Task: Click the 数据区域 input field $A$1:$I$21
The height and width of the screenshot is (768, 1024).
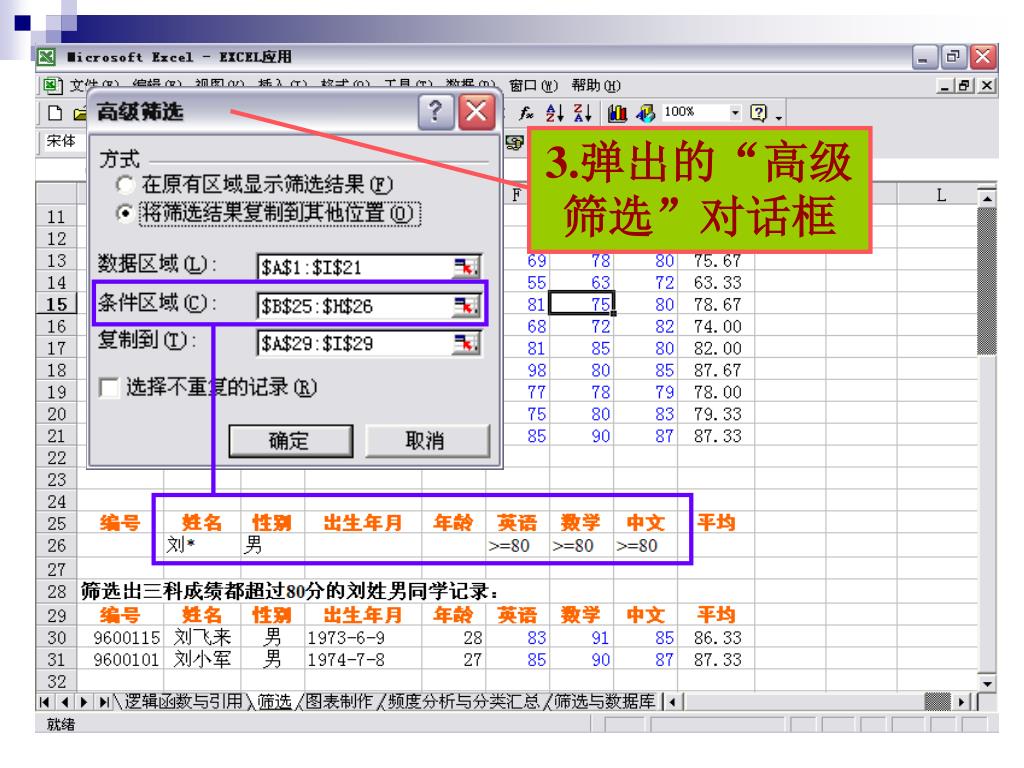Action: click(356, 266)
